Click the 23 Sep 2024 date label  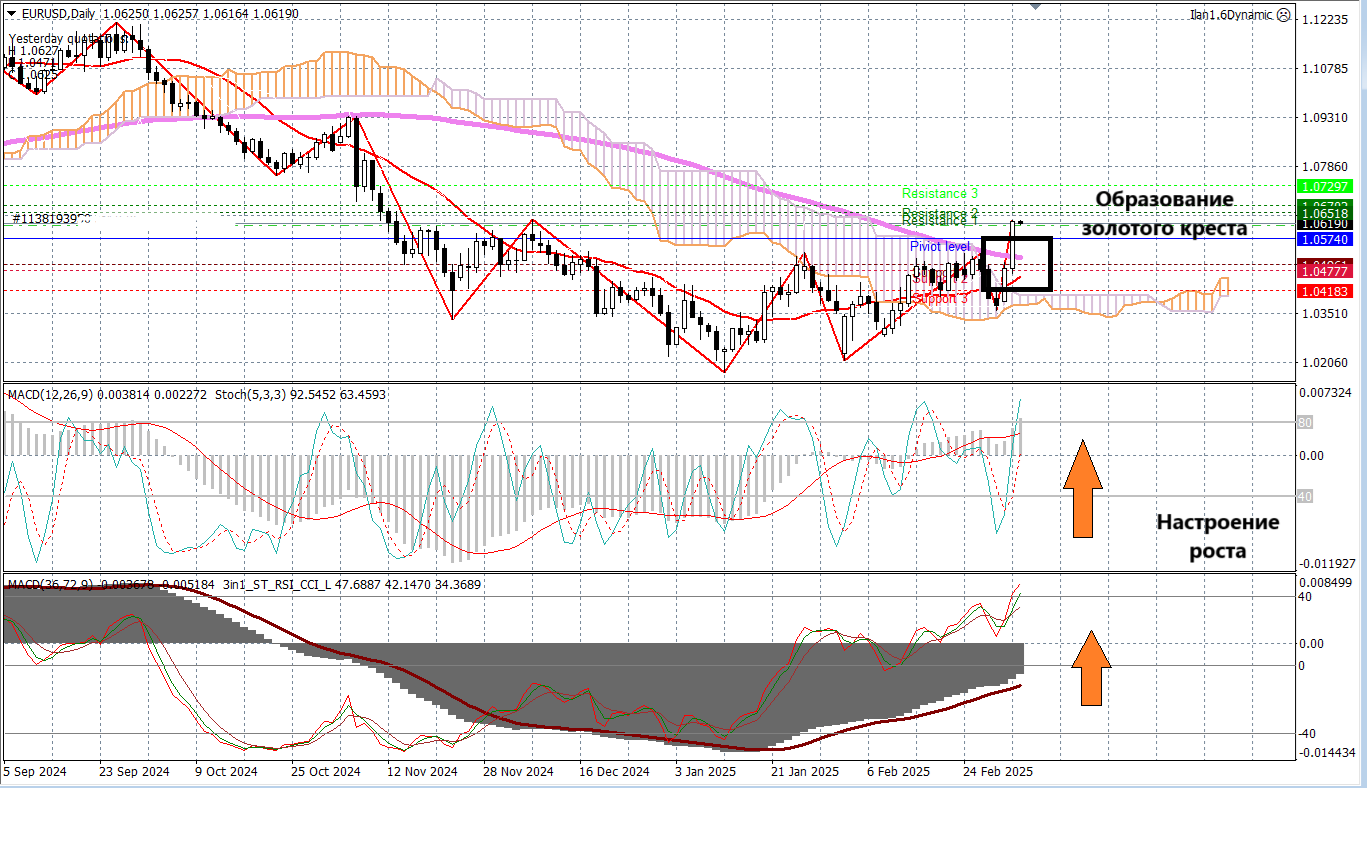(x=136, y=772)
